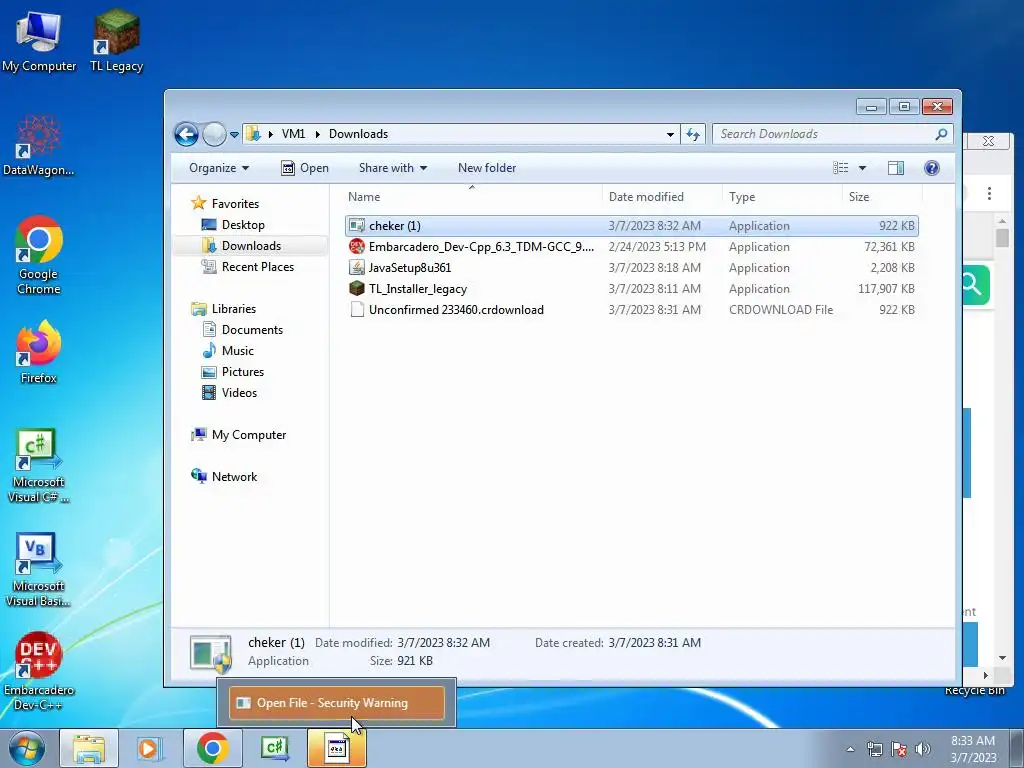This screenshot has width=1024, height=768.
Task: Click VM1 in the address bar
Action: coord(293,134)
